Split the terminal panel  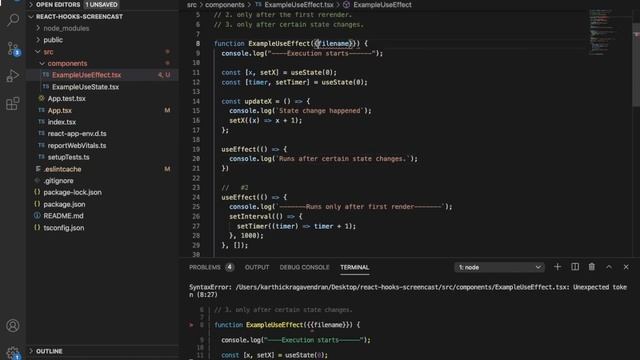575,267
